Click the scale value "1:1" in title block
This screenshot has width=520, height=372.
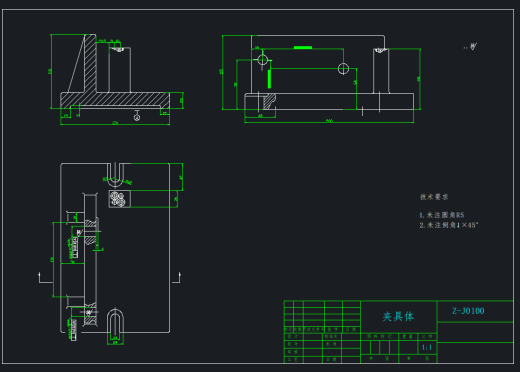[x=427, y=347]
